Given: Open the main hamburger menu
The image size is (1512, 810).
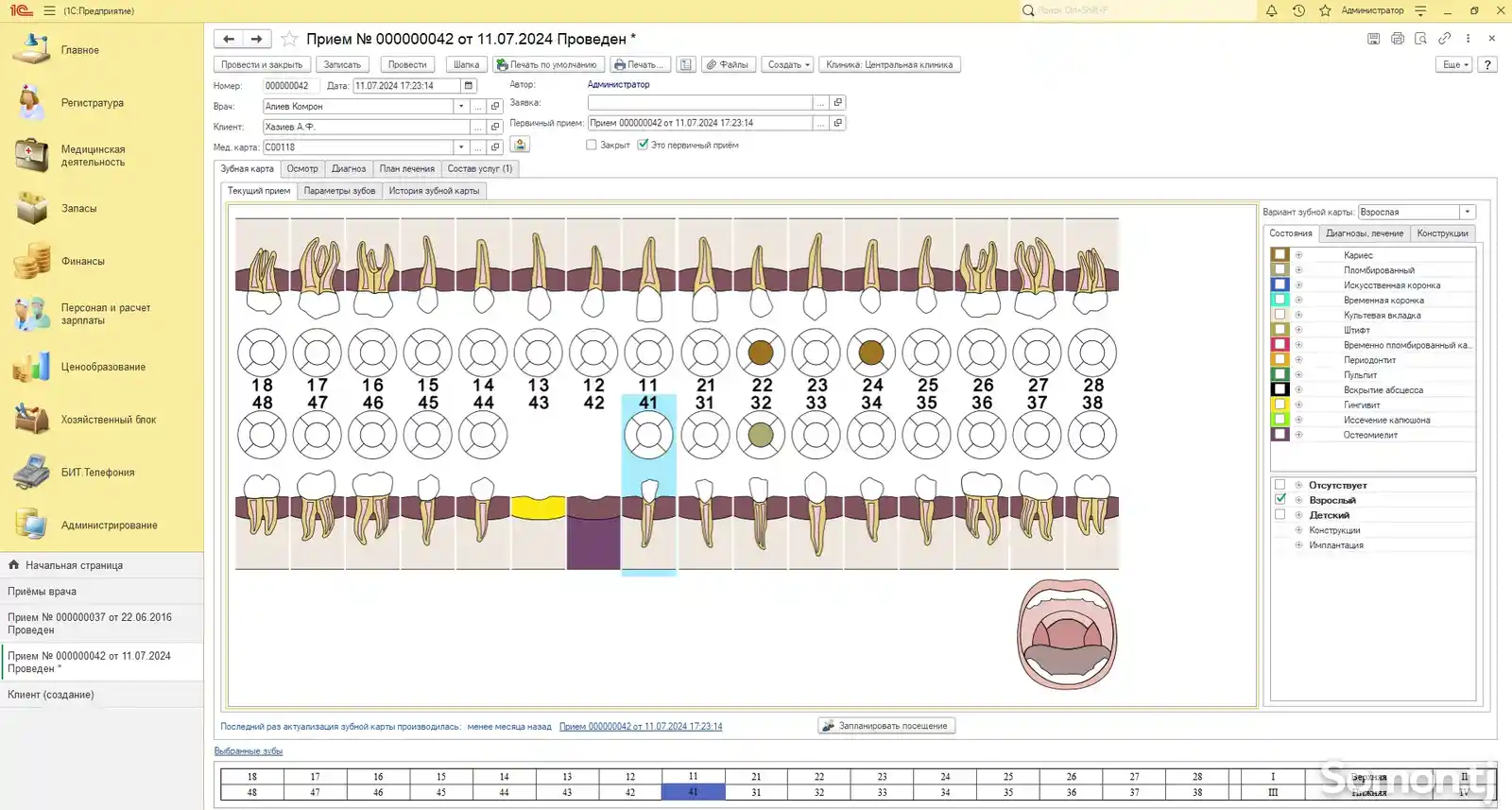Looking at the screenshot, I should pyautogui.click(x=49, y=10).
